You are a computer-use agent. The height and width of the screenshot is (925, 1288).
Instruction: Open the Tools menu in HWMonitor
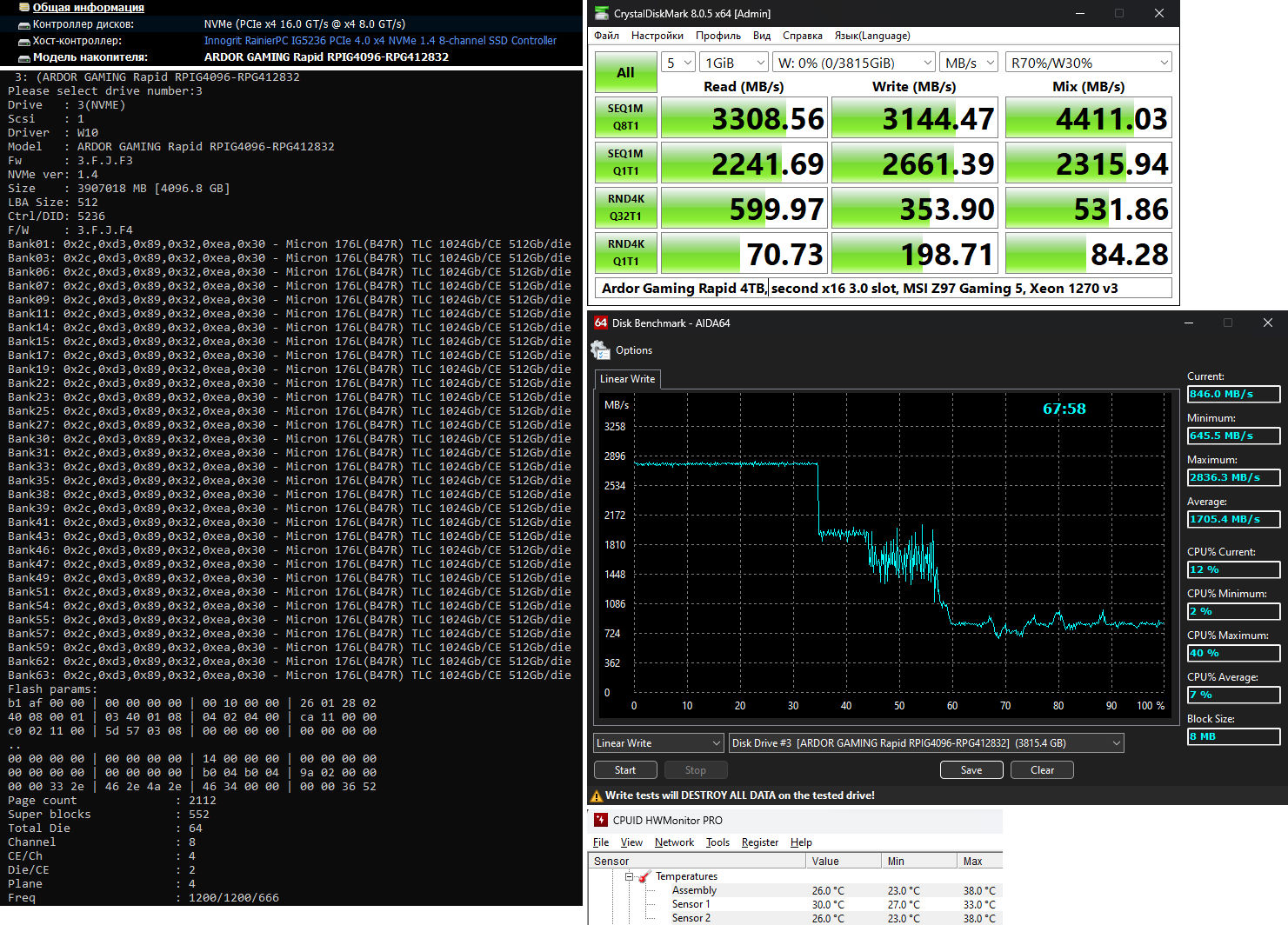[x=717, y=842]
